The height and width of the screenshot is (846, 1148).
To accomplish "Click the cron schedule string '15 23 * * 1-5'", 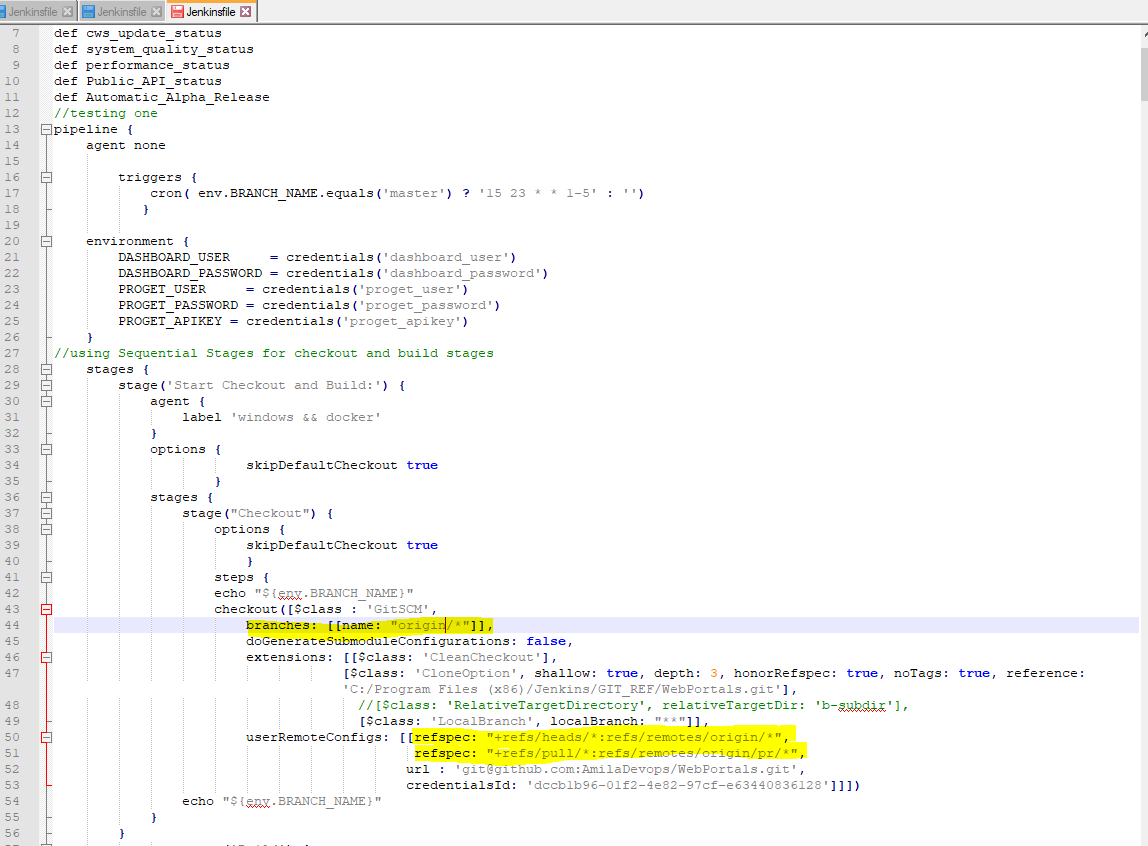I will (x=538, y=194).
